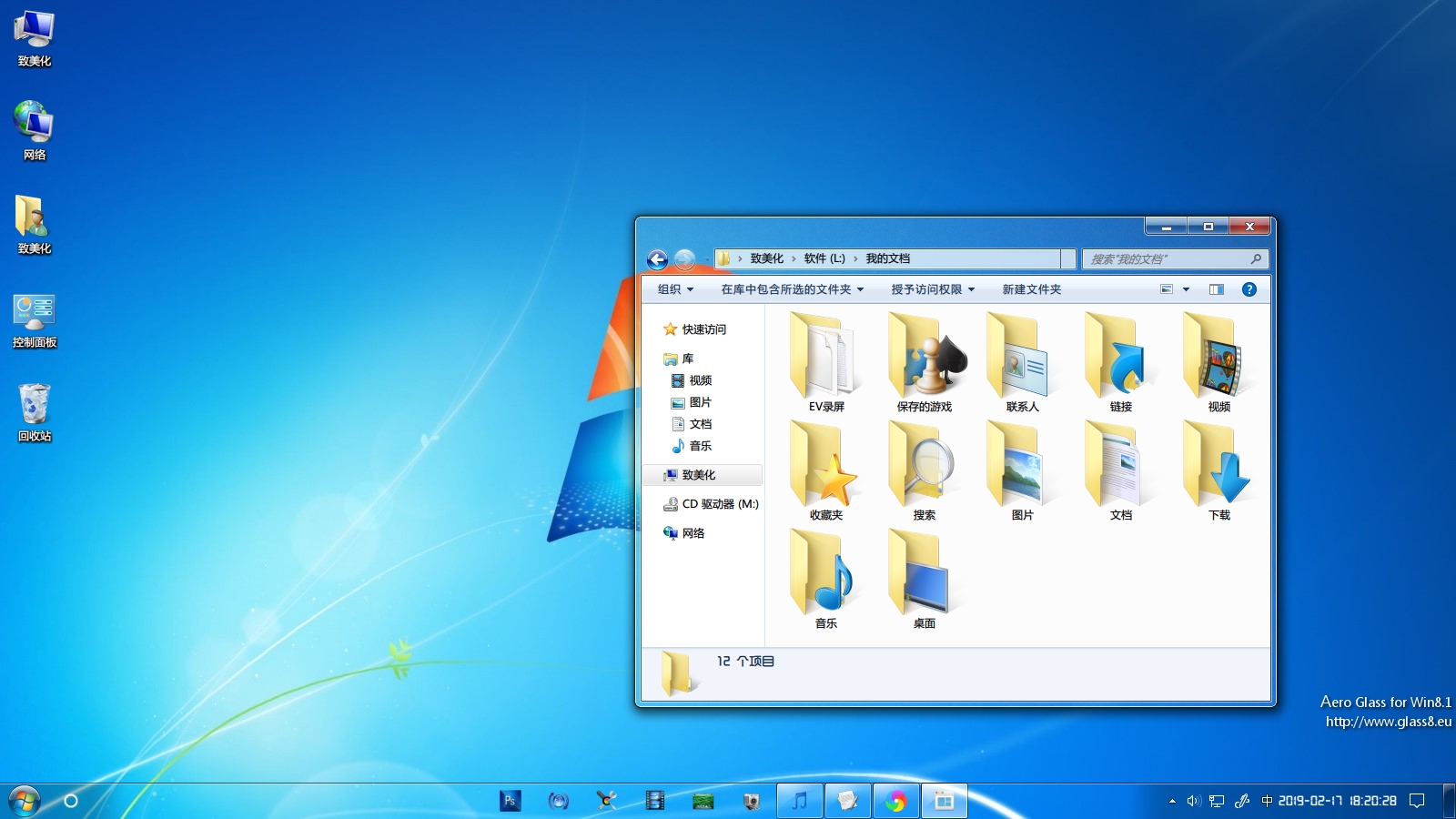This screenshot has height=819, width=1456.
Task: Click the back navigation arrow
Action: point(657,259)
